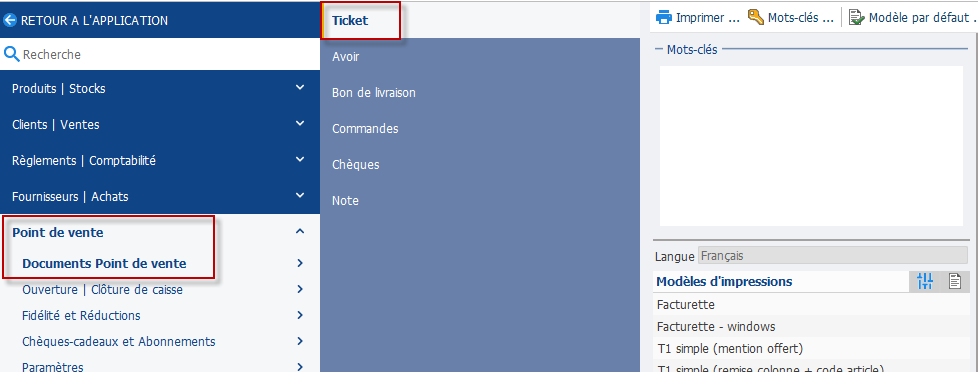Click the Mots-clés key icon
Image resolution: width=978 pixels, height=372 pixels.
(x=756, y=17)
